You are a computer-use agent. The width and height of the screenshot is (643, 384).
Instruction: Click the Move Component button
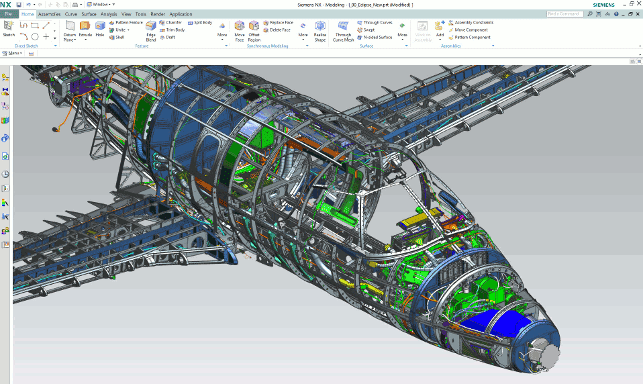point(468,30)
